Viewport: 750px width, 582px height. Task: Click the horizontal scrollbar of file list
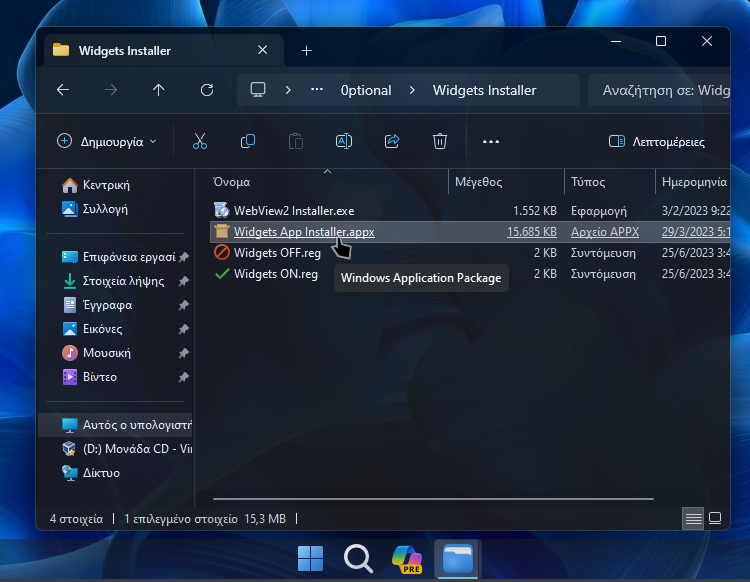[x=433, y=499]
